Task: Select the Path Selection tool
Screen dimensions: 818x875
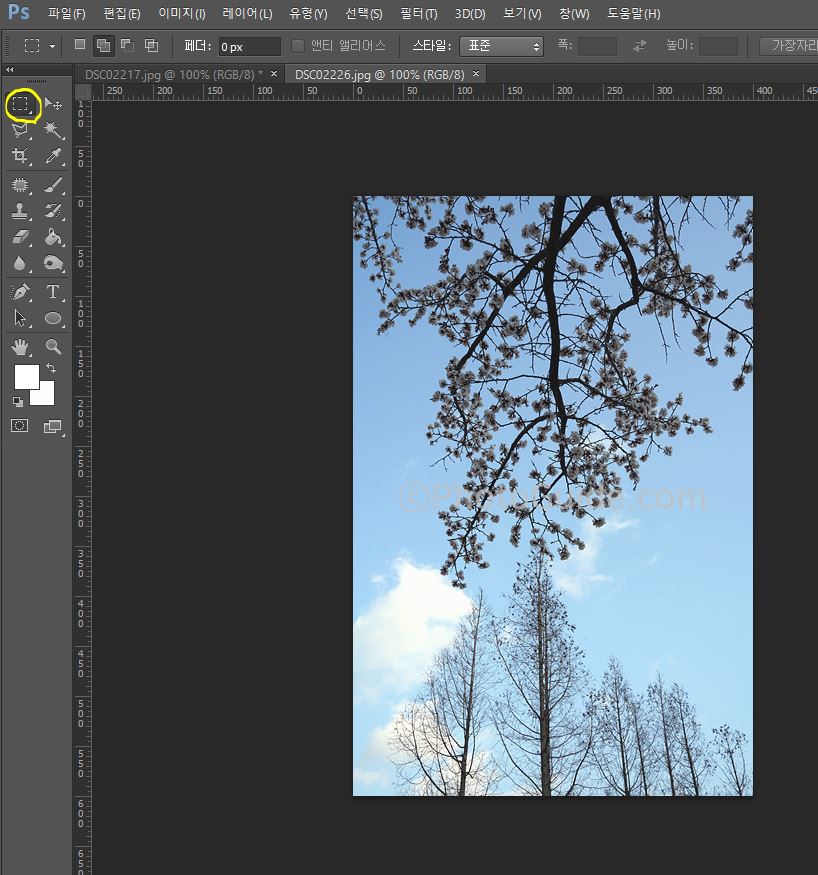Action: pyautogui.click(x=20, y=318)
